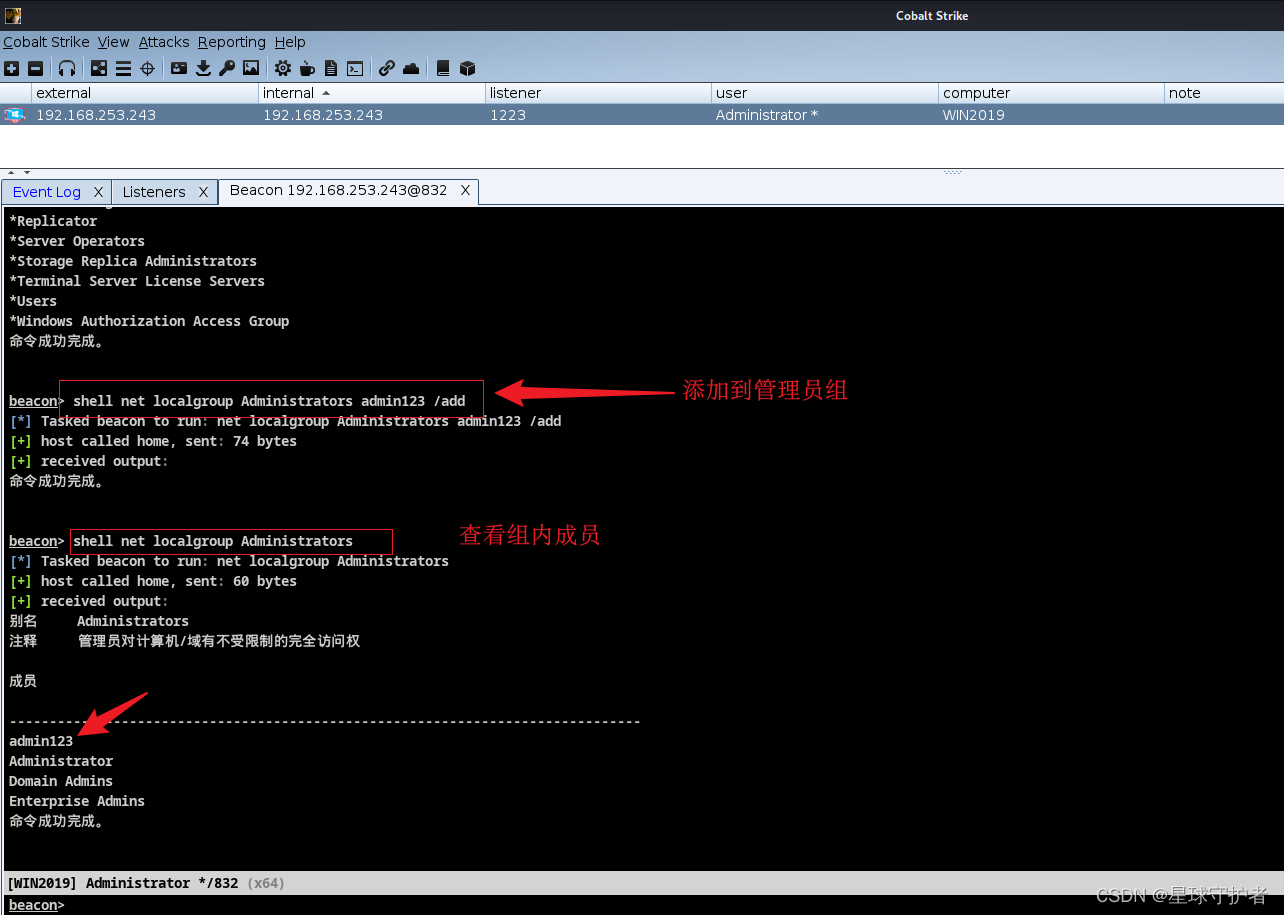The width and height of the screenshot is (1284, 915).
Task: Click the Enterprise Admins output line
Action: (77, 801)
